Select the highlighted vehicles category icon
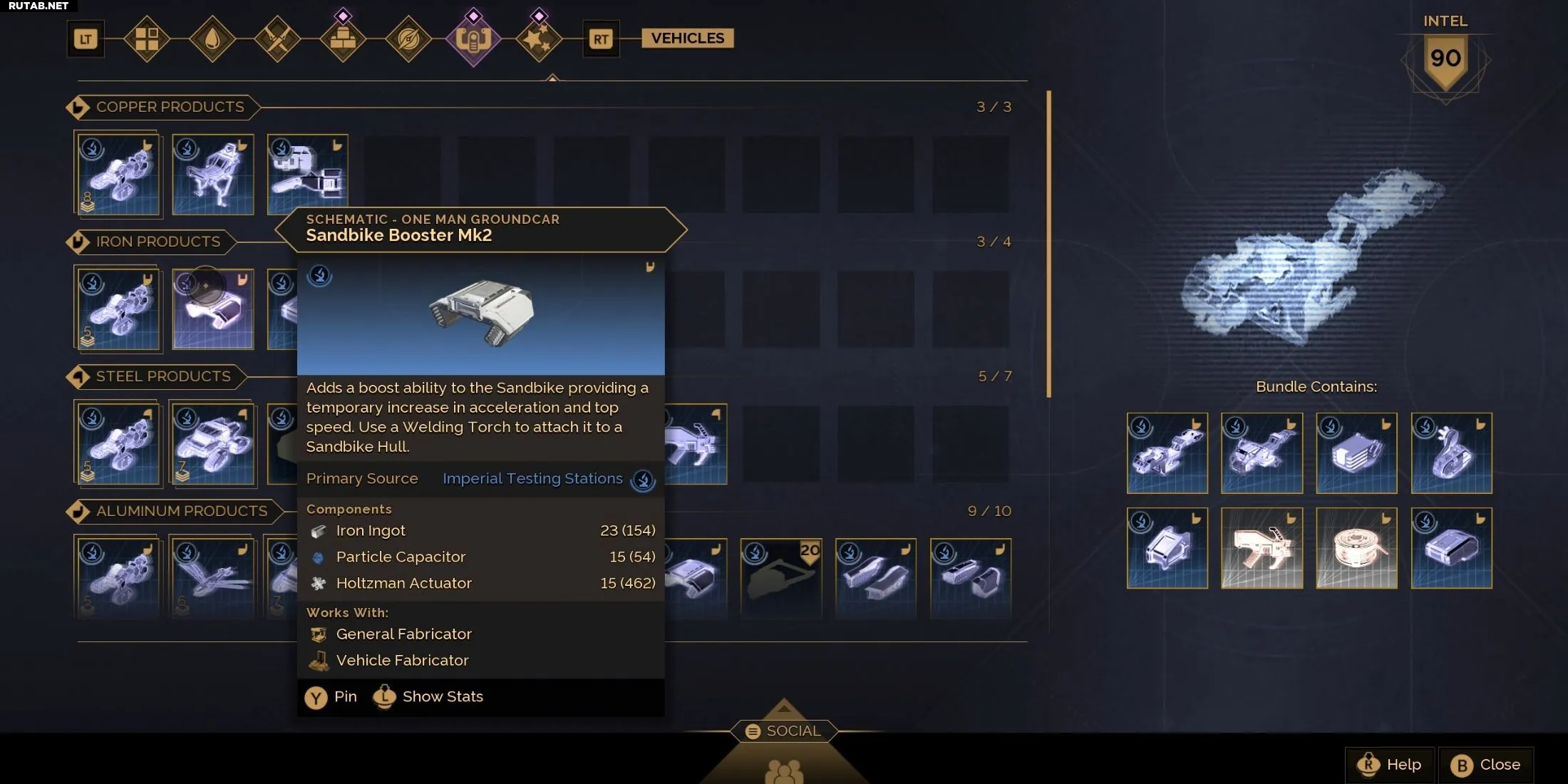 [473, 39]
